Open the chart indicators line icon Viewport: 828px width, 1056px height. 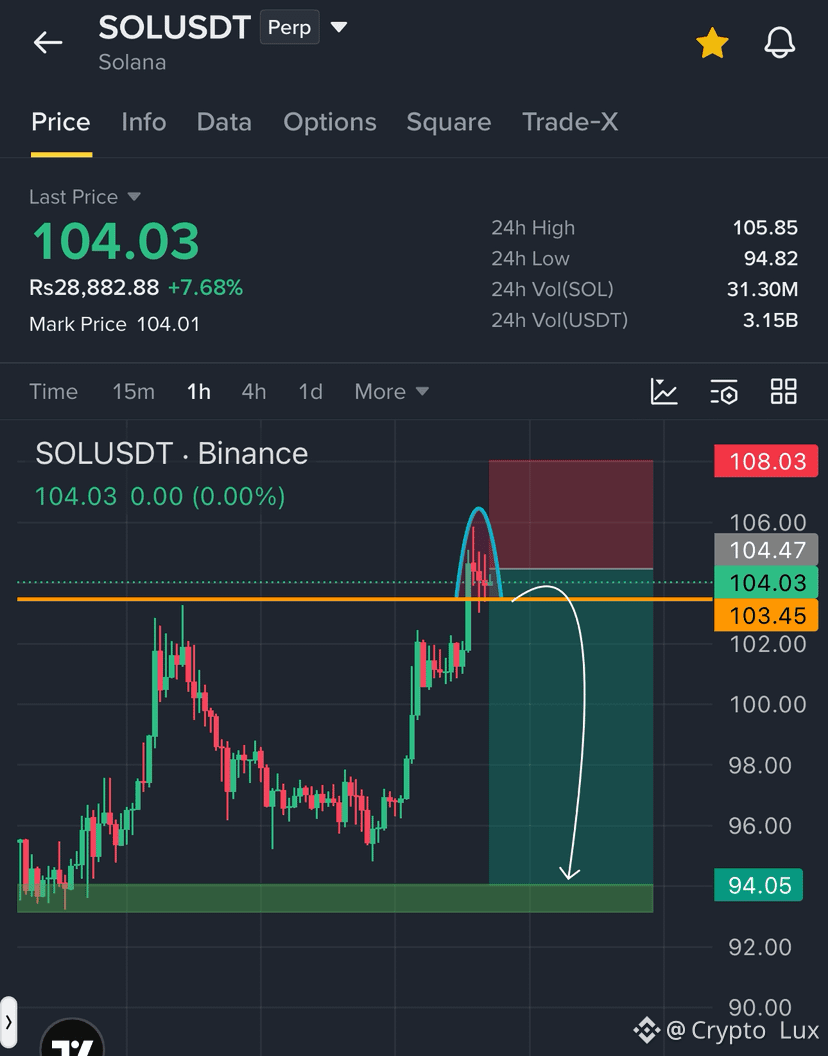click(x=664, y=391)
